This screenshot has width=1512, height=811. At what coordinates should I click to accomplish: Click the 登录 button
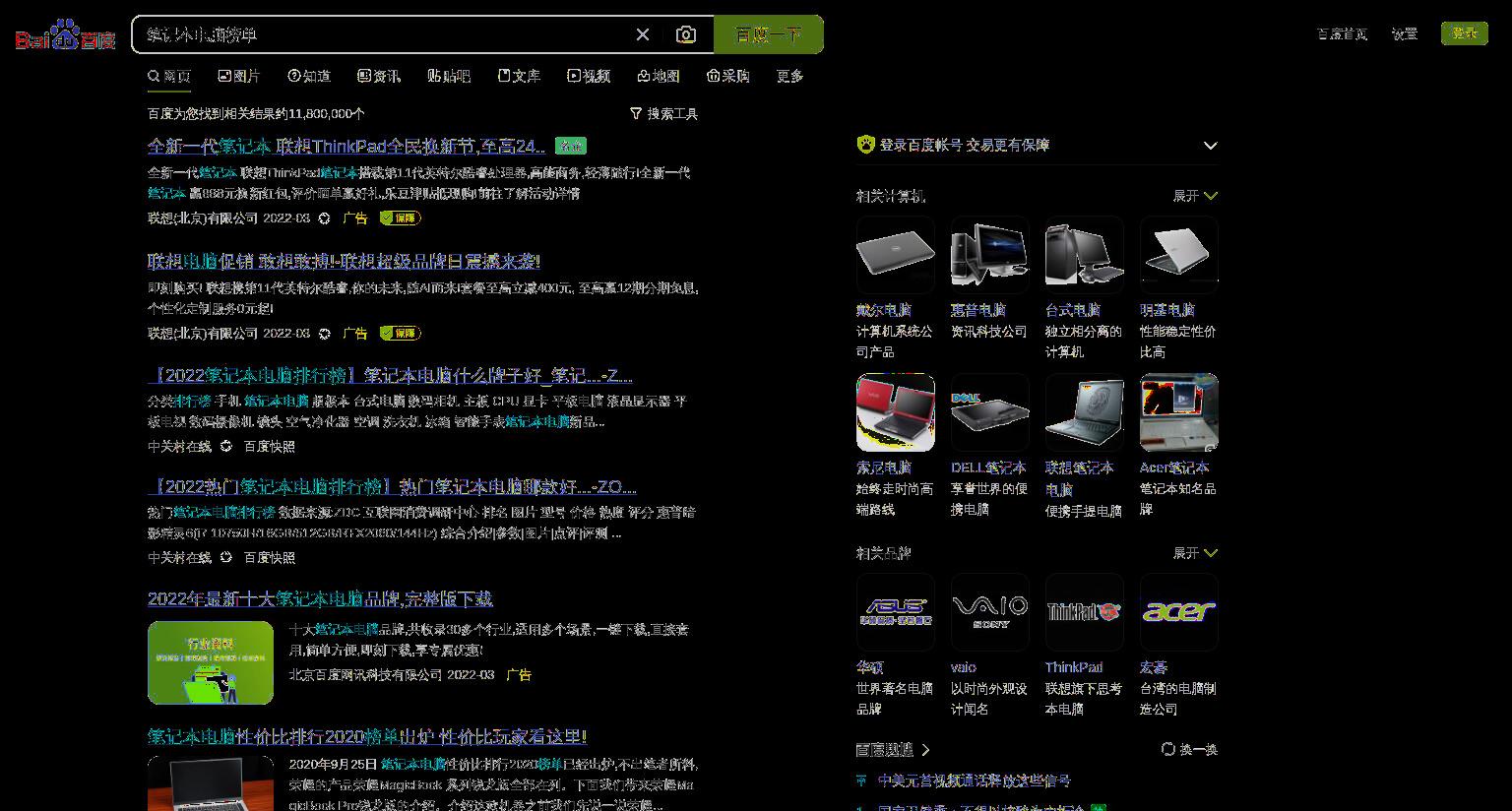[x=1465, y=33]
